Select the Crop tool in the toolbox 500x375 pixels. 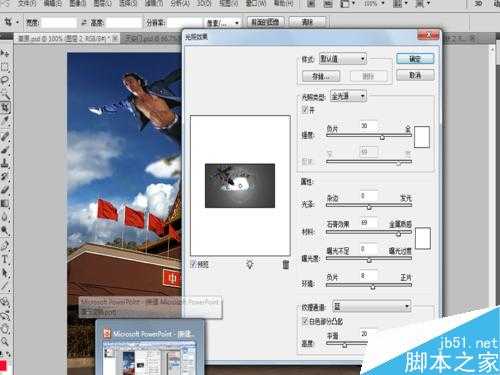coord(5,107)
